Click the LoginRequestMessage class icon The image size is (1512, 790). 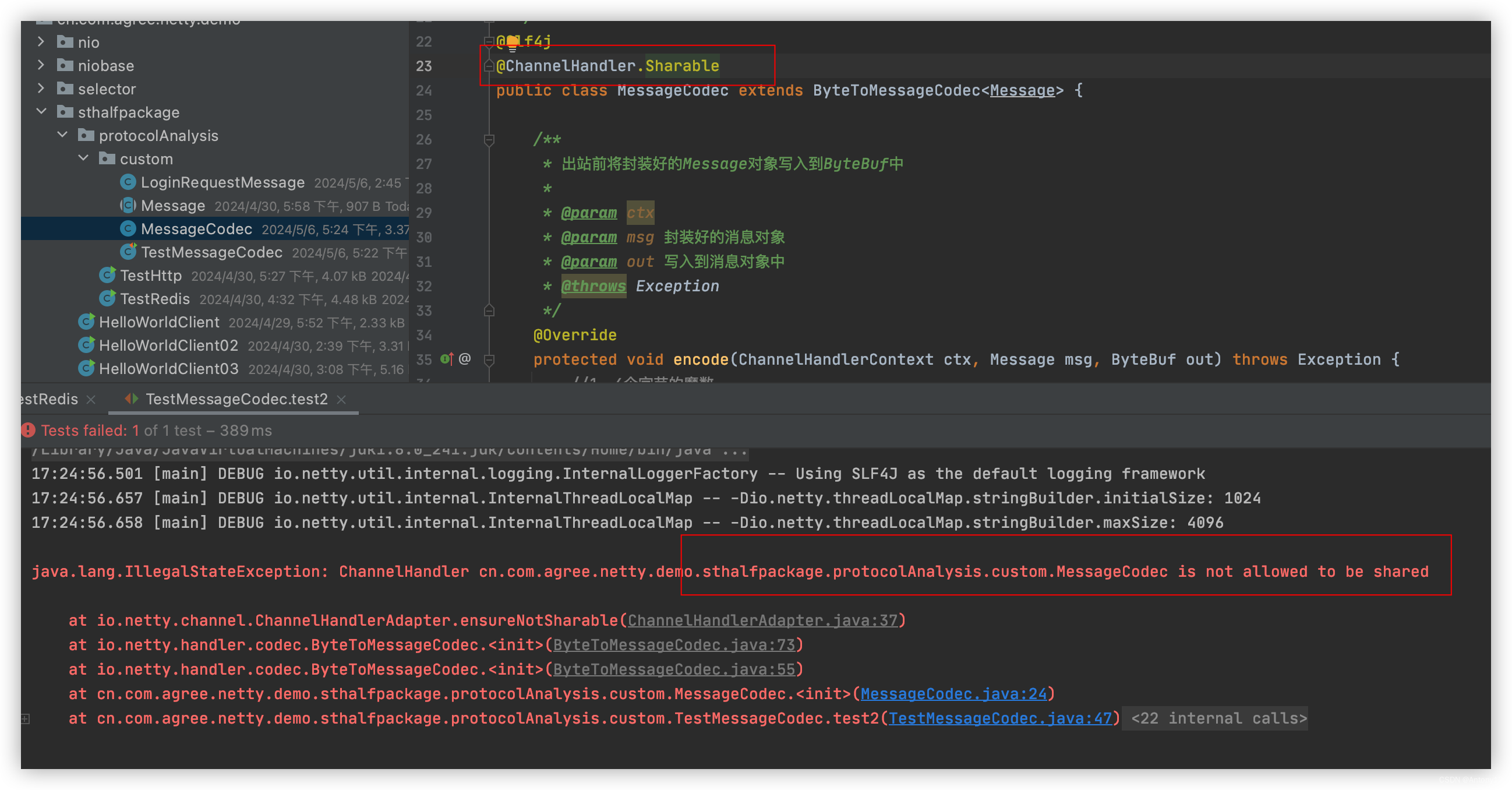128,182
